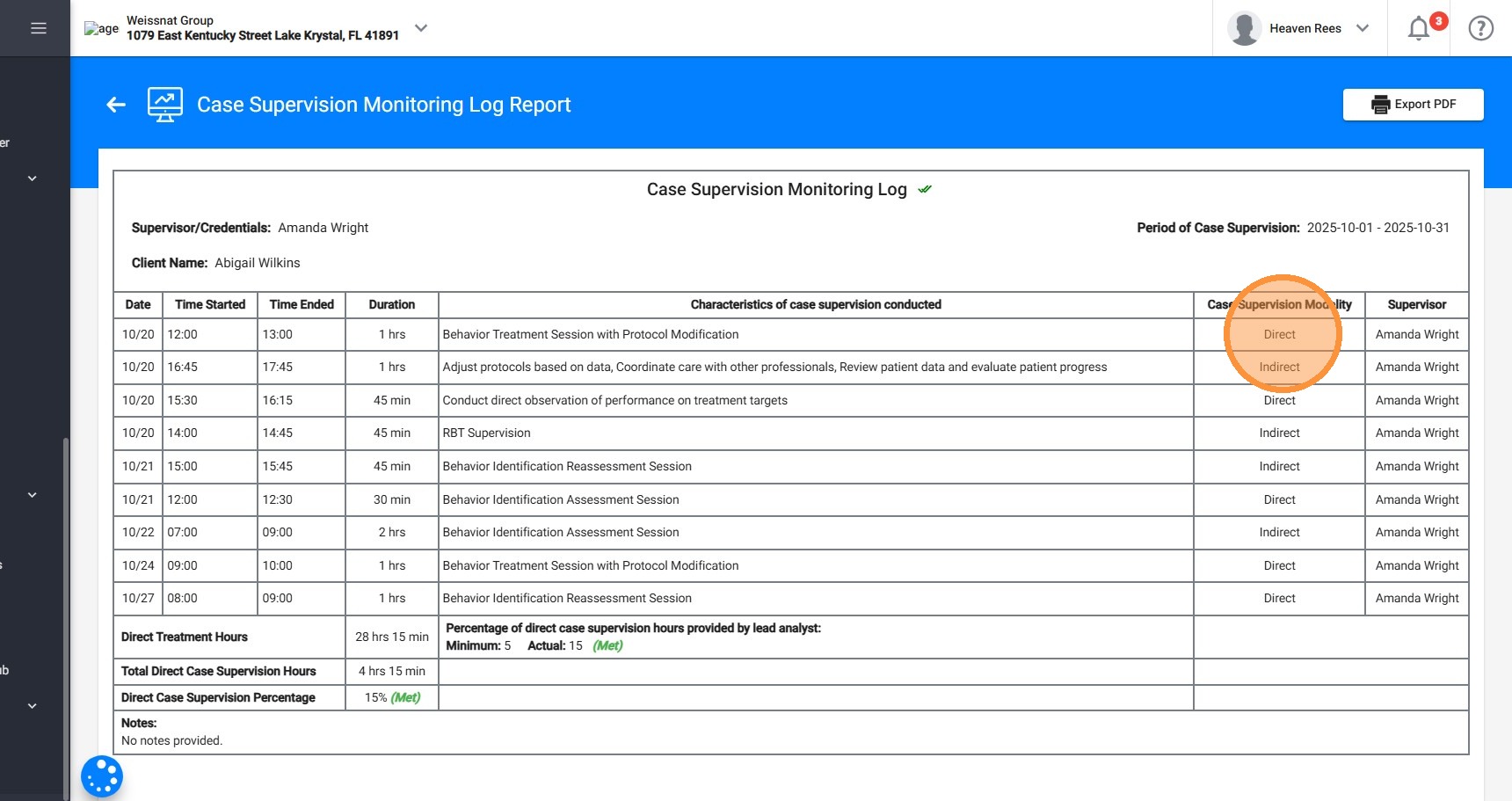Click the Weissnat Group logo image

point(101,28)
